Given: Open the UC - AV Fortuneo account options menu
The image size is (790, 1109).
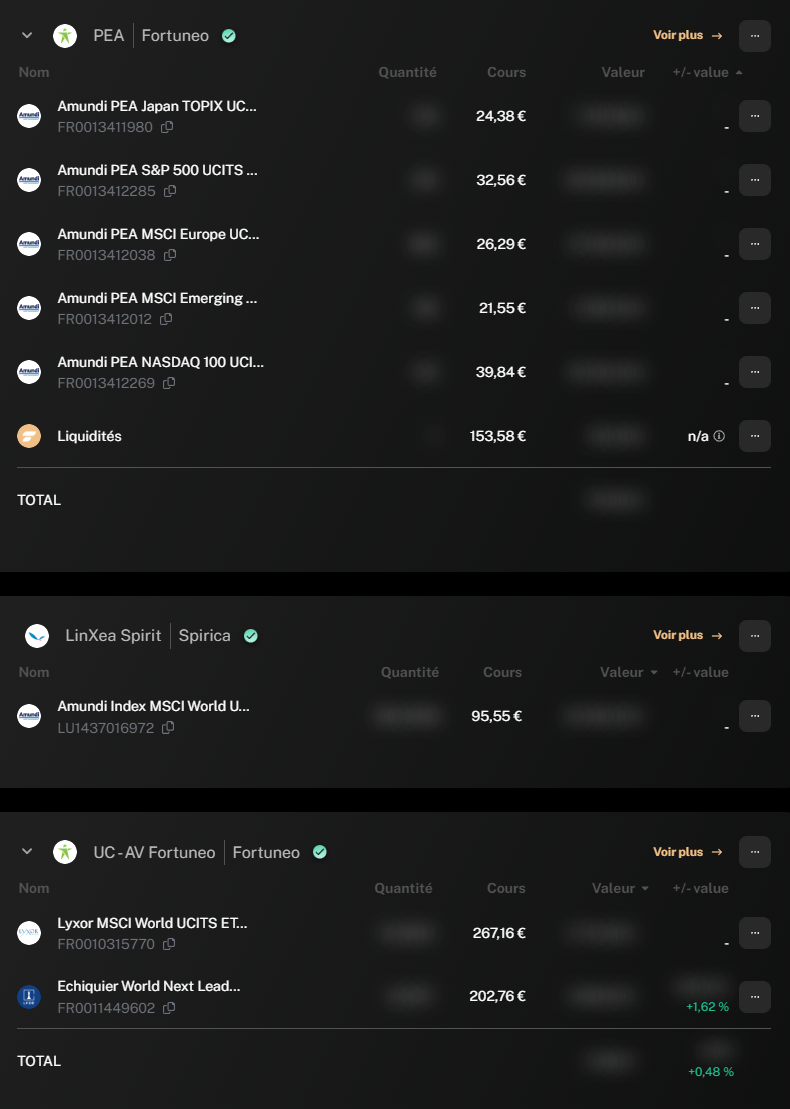Looking at the screenshot, I should click(x=755, y=852).
